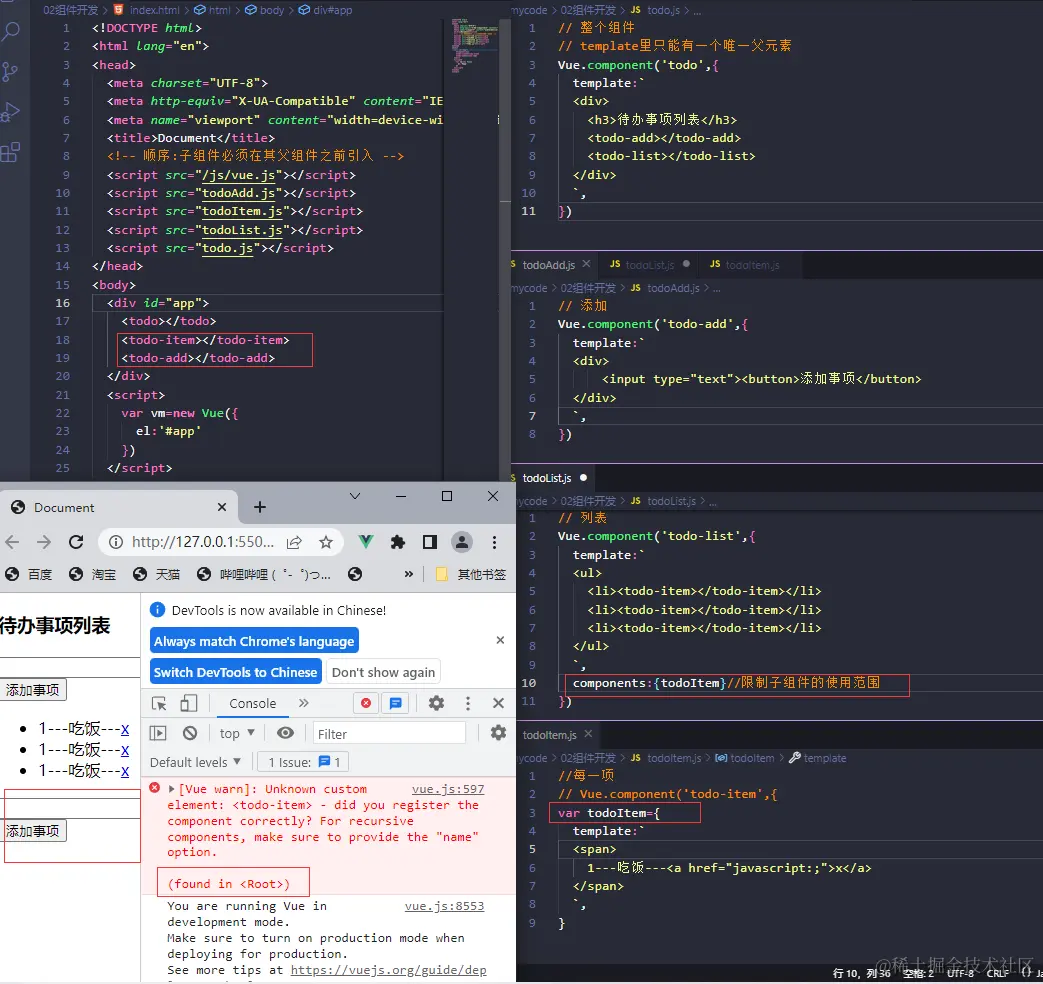Open the Chrome three-dot menu
Image resolution: width=1043 pixels, height=984 pixels.
[x=494, y=542]
